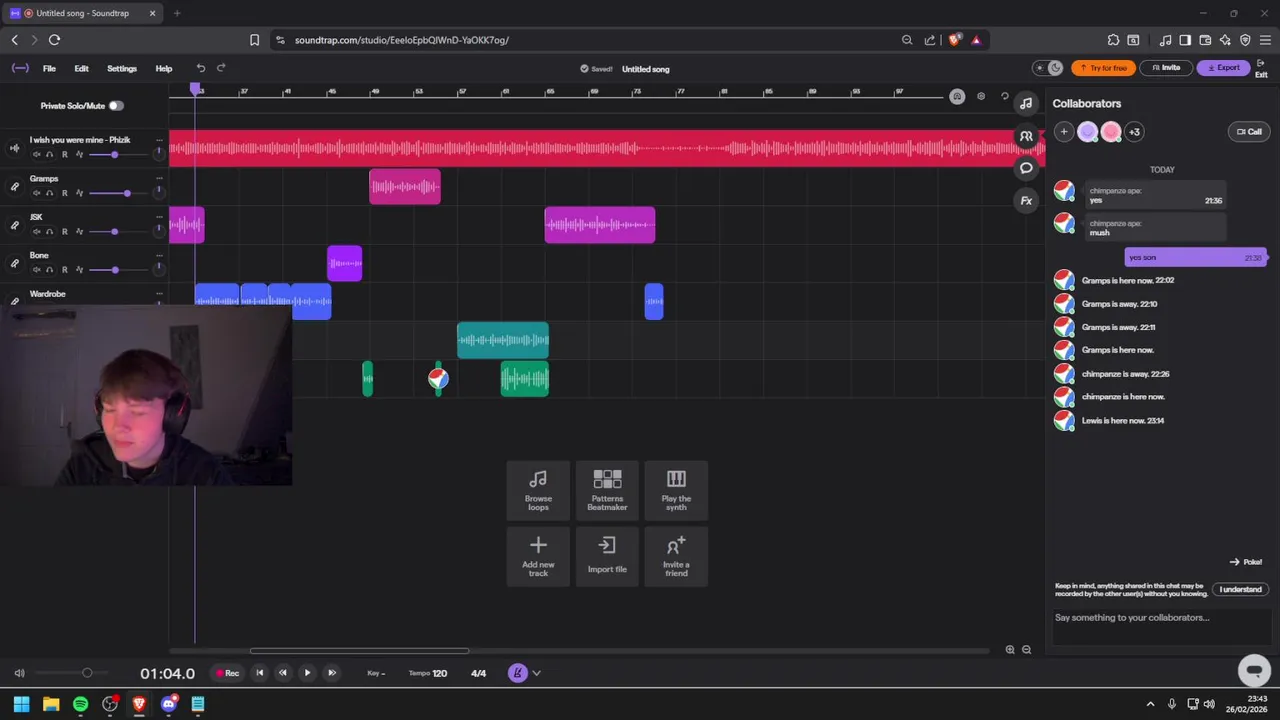Open File Explorer from the taskbar

pyautogui.click(x=51, y=704)
